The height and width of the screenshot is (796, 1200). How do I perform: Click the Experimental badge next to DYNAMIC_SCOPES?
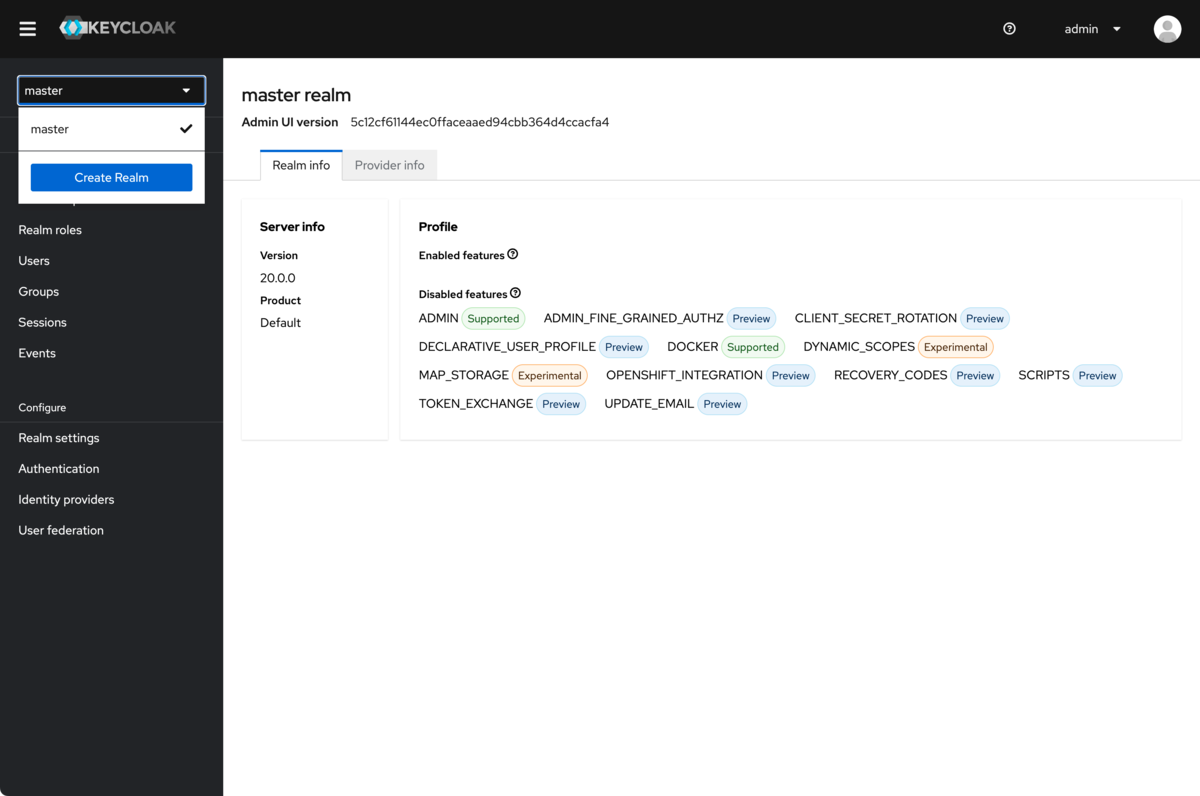click(955, 347)
